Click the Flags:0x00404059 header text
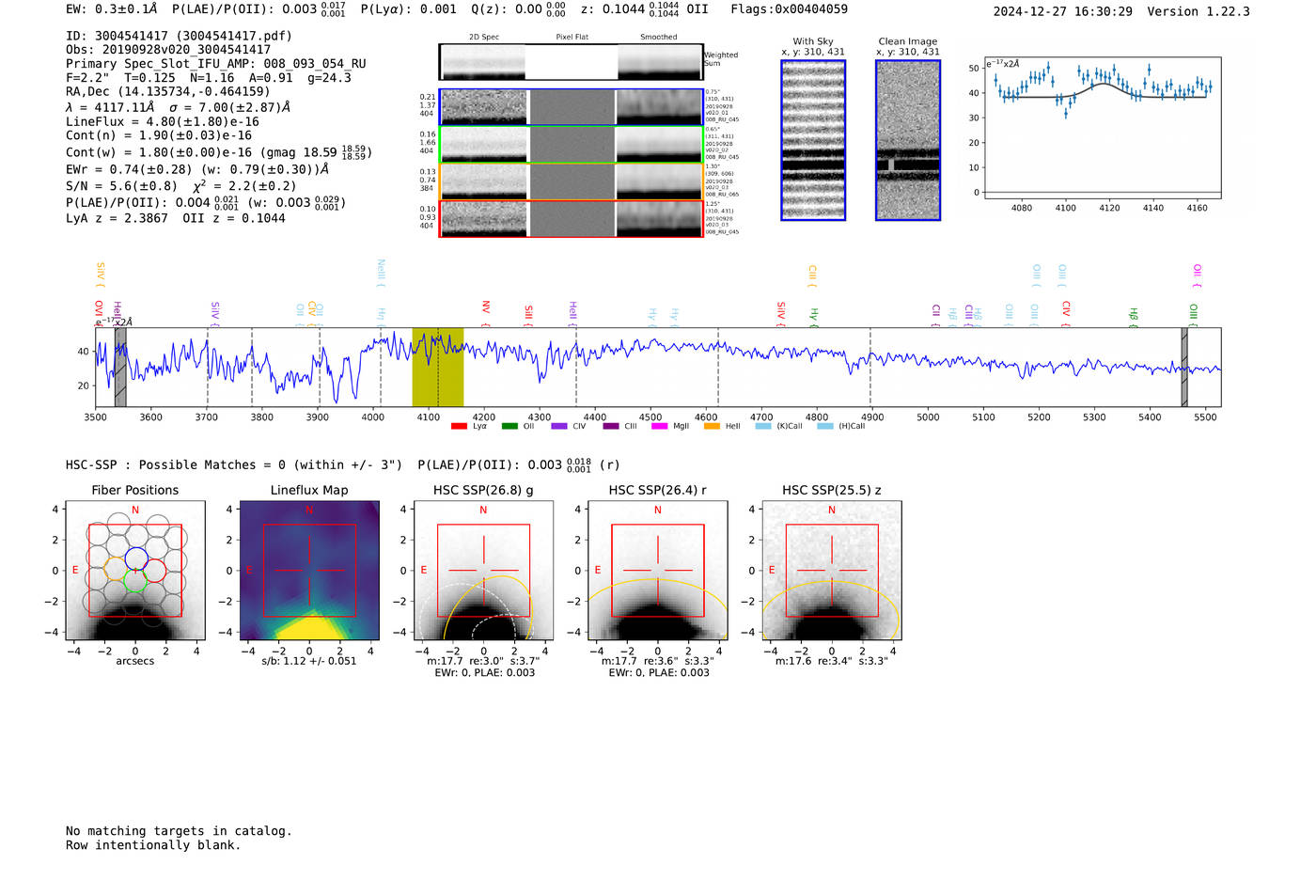Image resolution: width=1316 pixels, height=896 pixels. point(789,9)
